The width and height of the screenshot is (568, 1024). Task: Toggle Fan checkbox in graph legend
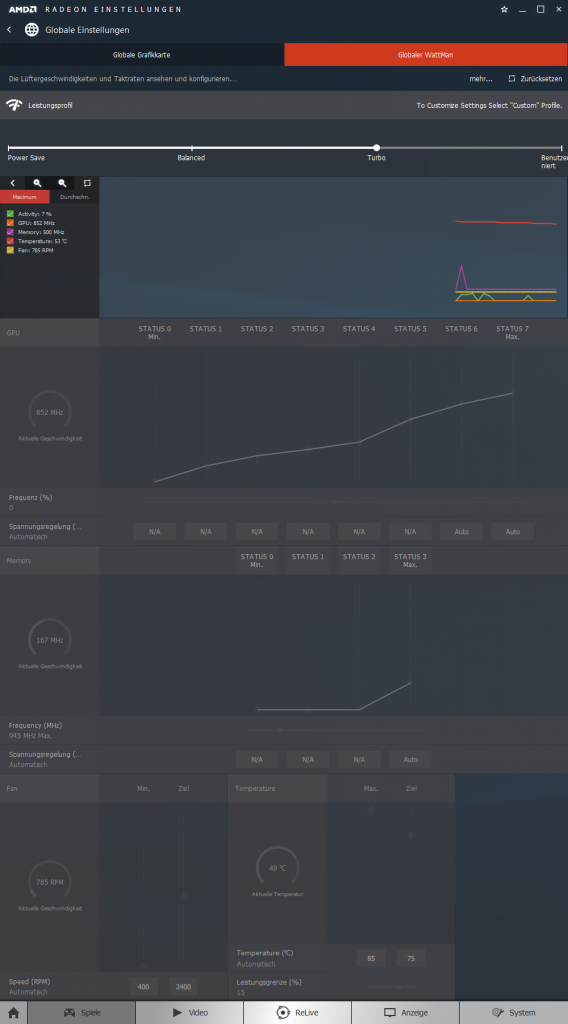click(x=10, y=250)
